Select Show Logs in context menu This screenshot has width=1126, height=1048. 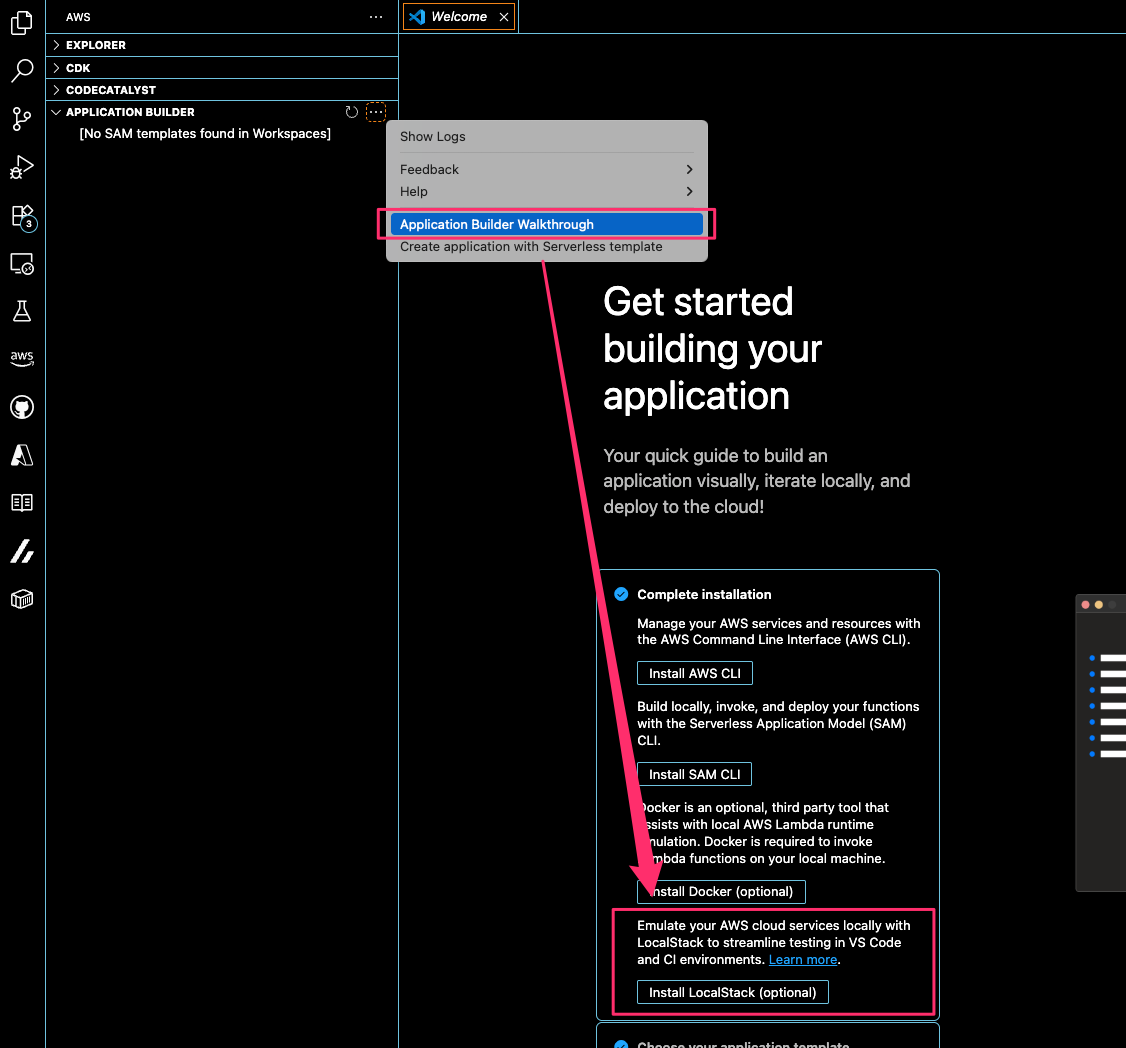[x=546, y=136]
